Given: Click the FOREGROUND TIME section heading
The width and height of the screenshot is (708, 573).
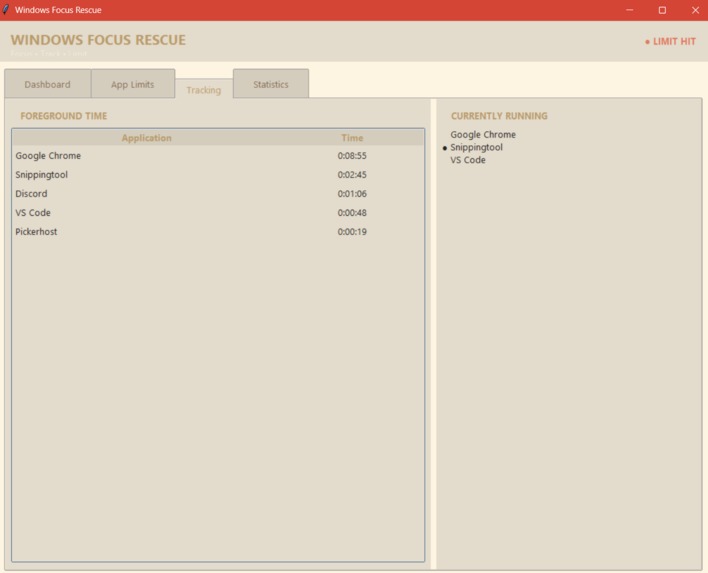Looking at the screenshot, I should click(x=64, y=116).
